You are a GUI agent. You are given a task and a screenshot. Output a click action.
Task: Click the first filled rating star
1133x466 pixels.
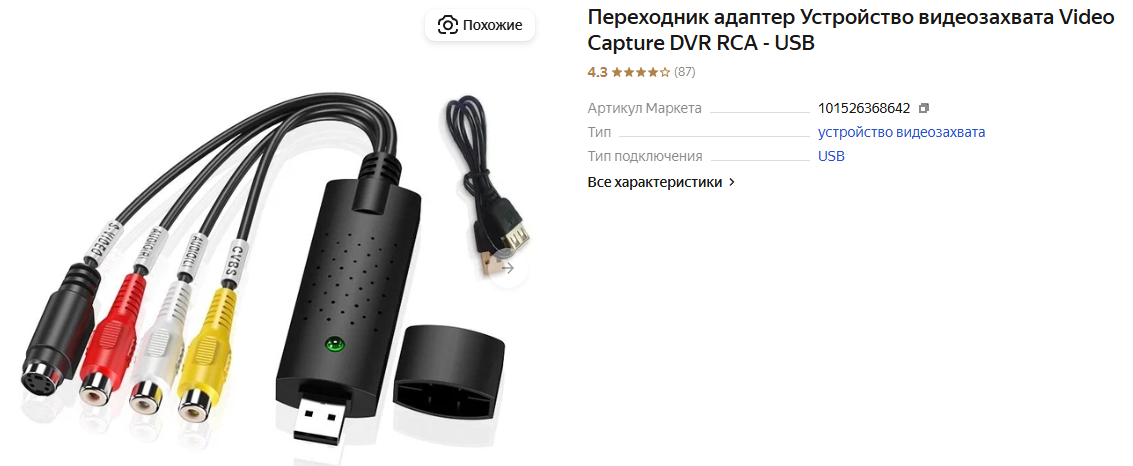616,72
